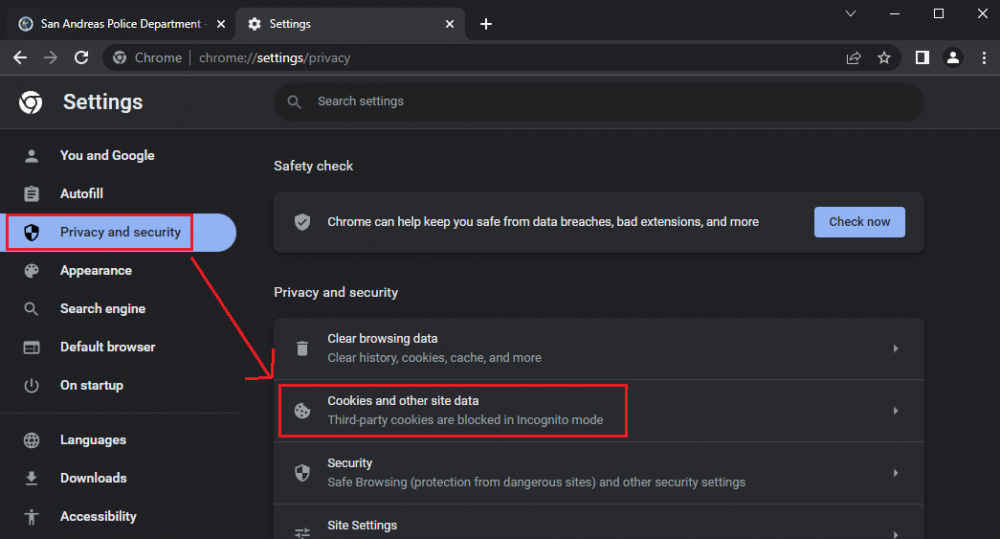Expand Cookies and other site data arrow

tap(895, 411)
